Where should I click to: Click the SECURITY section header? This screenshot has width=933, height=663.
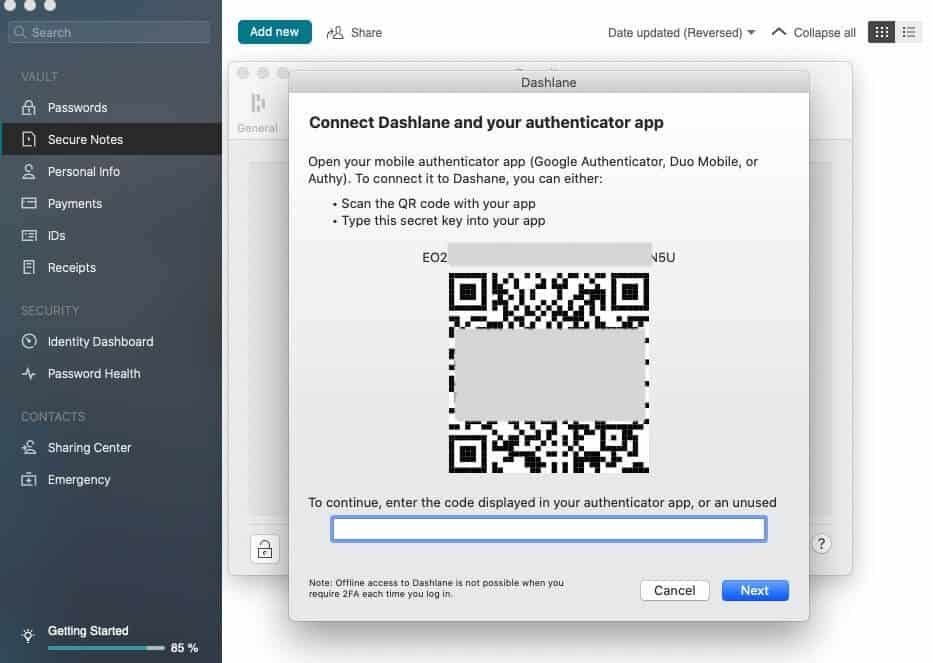point(50,311)
